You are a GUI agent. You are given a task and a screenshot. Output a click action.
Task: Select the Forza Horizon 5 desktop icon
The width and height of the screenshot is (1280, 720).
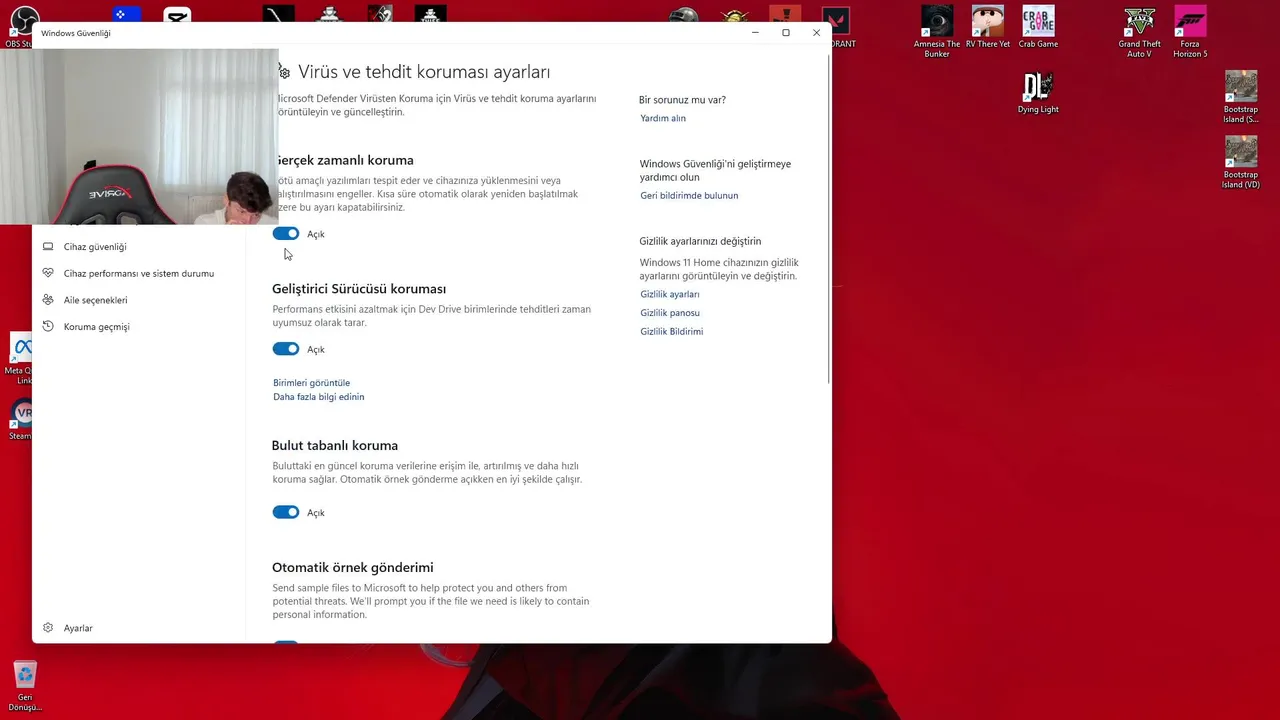point(1191,32)
